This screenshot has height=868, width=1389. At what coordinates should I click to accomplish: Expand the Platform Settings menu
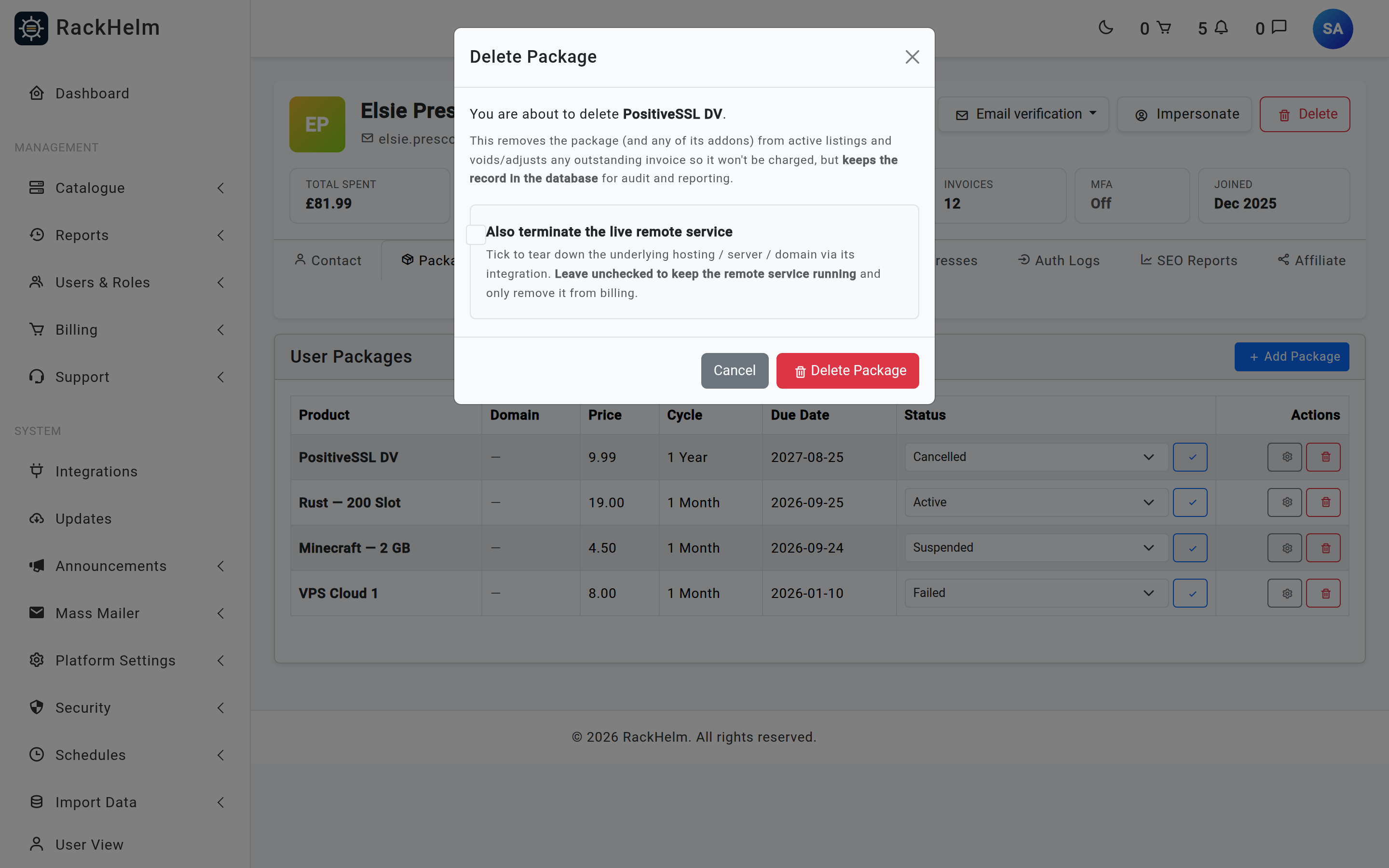[125, 660]
